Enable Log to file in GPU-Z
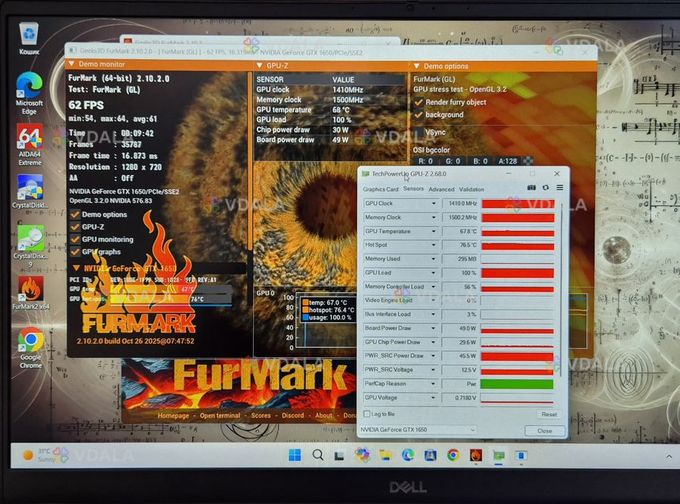Viewport: 680px width, 504px height. click(x=367, y=414)
